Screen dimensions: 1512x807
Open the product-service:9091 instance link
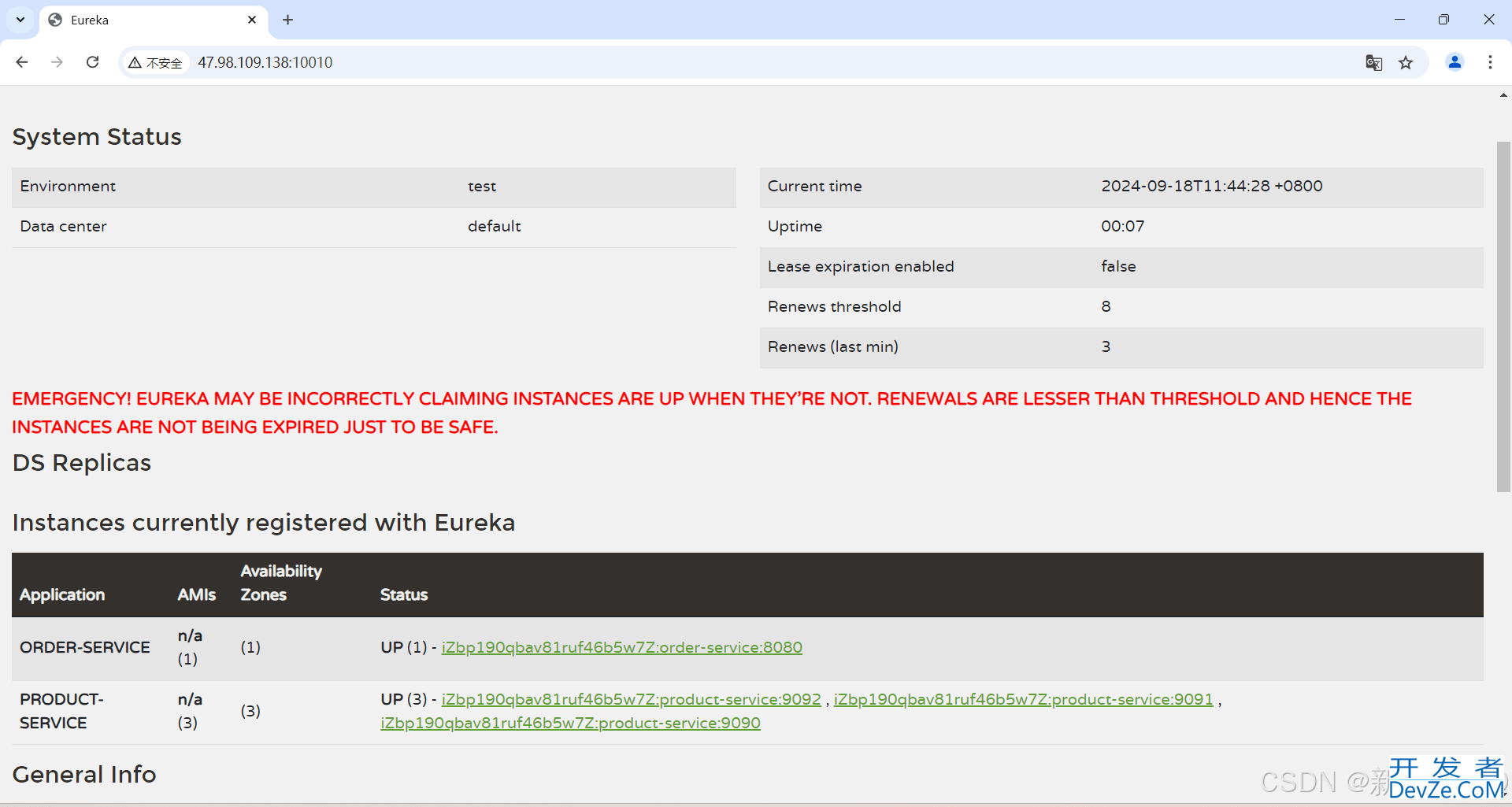(x=1023, y=699)
